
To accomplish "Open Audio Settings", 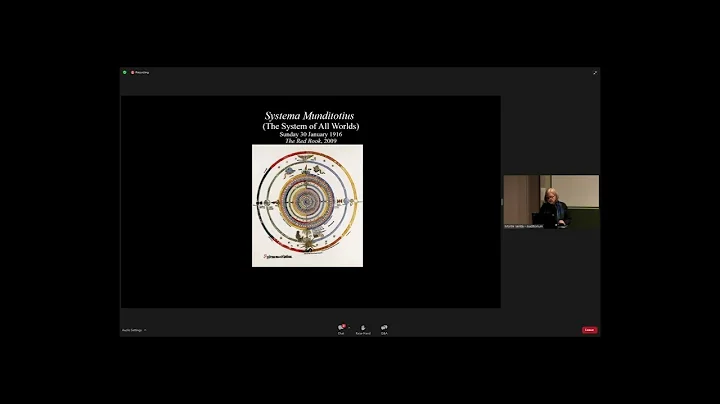I will pyautogui.click(x=132, y=330).
